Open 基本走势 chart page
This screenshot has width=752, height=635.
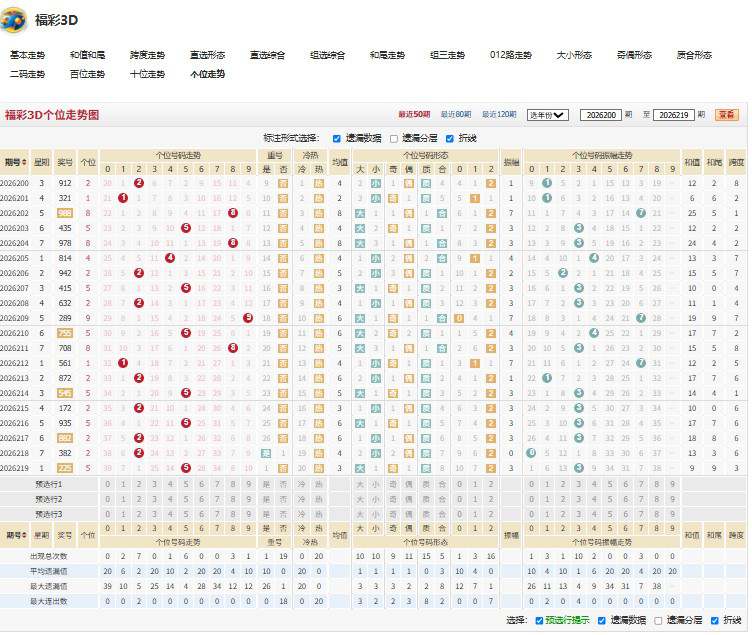click(x=27, y=55)
